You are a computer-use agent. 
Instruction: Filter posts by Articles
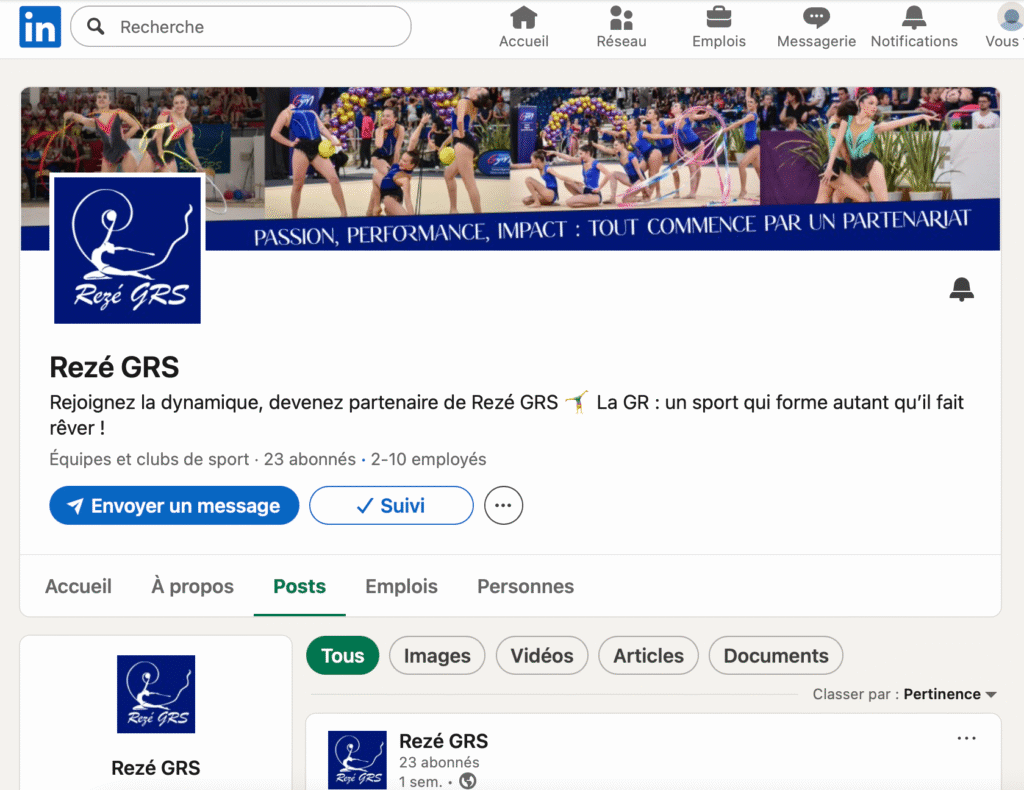click(x=648, y=656)
